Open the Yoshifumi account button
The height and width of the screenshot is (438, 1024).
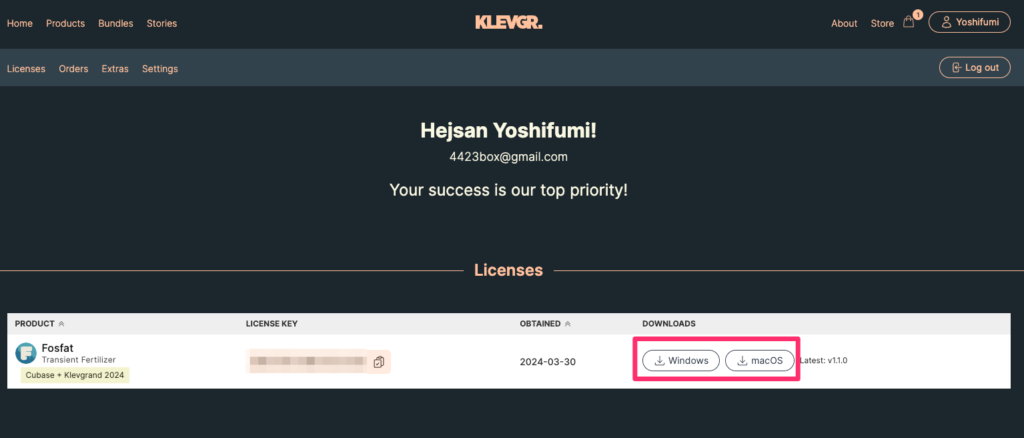click(969, 22)
